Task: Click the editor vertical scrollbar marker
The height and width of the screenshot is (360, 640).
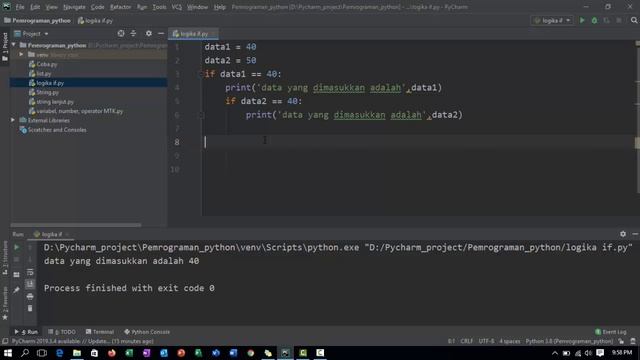Action: pos(637,143)
